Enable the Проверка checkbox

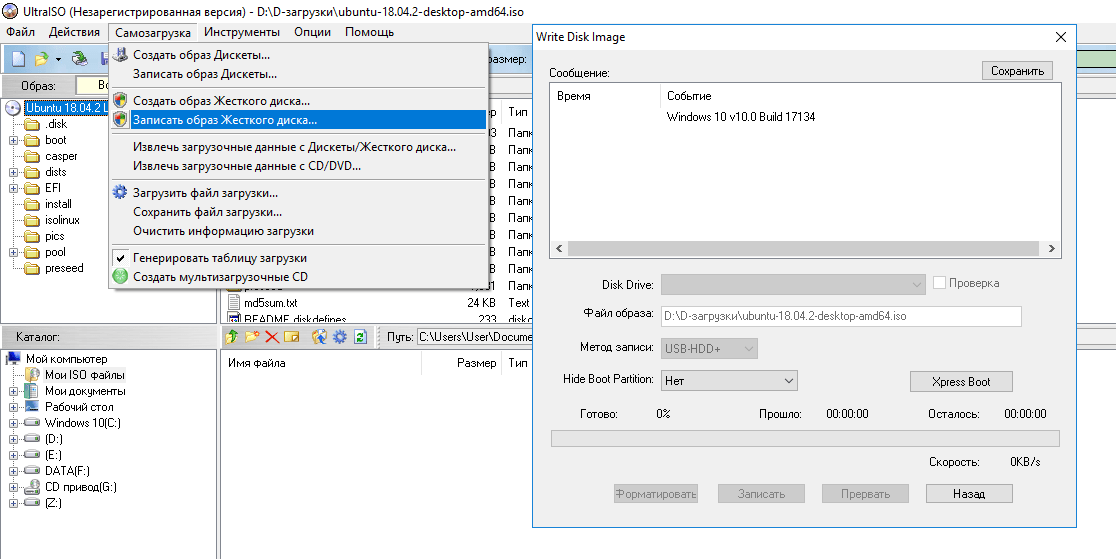tap(940, 284)
